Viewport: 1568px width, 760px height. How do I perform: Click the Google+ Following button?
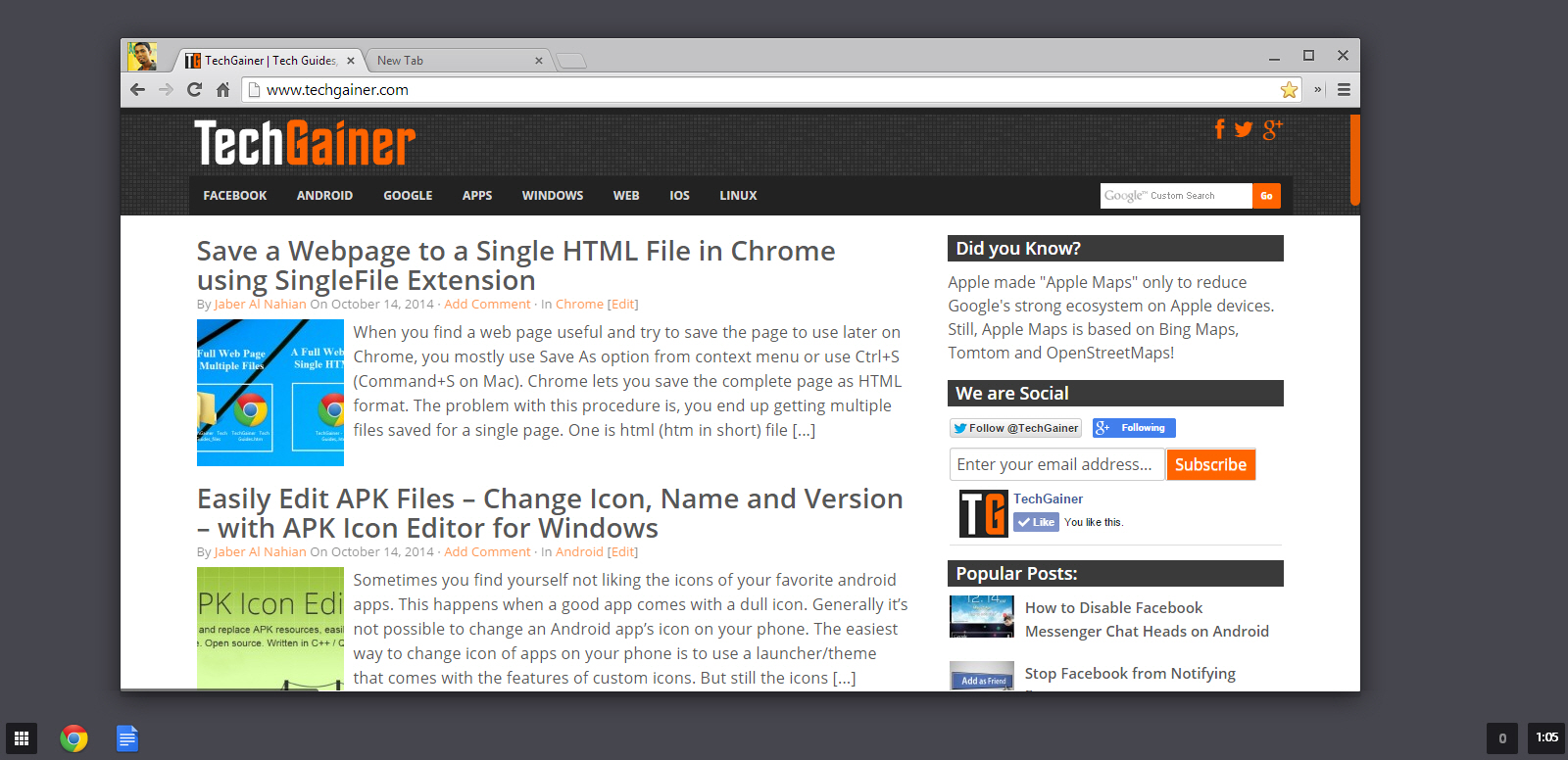point(1134,428)
